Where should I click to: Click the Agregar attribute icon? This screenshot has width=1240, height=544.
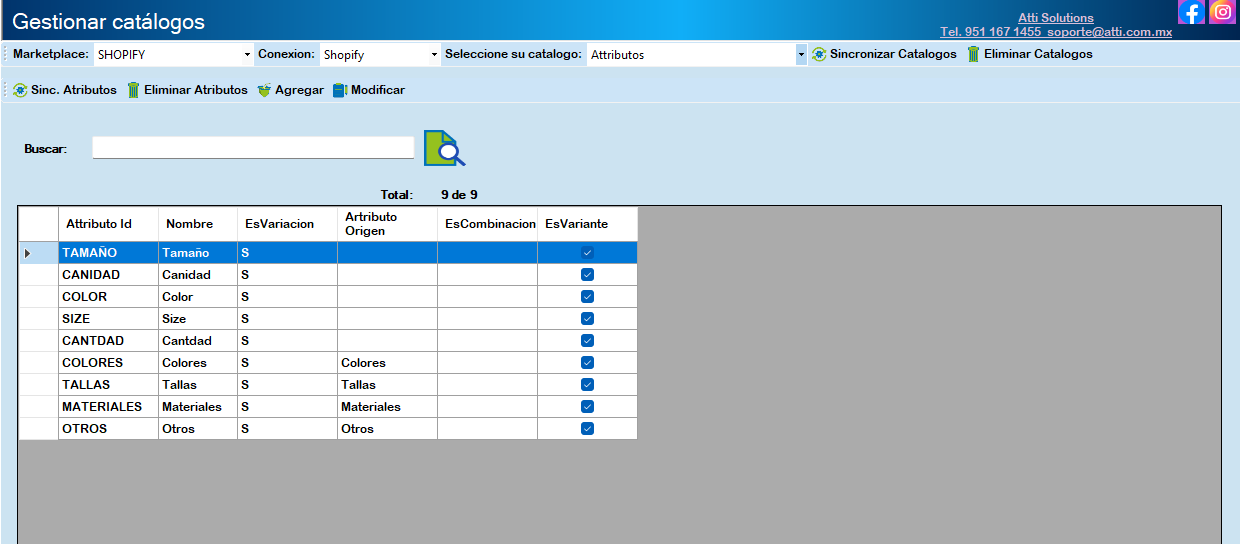[x=264, y=90]
